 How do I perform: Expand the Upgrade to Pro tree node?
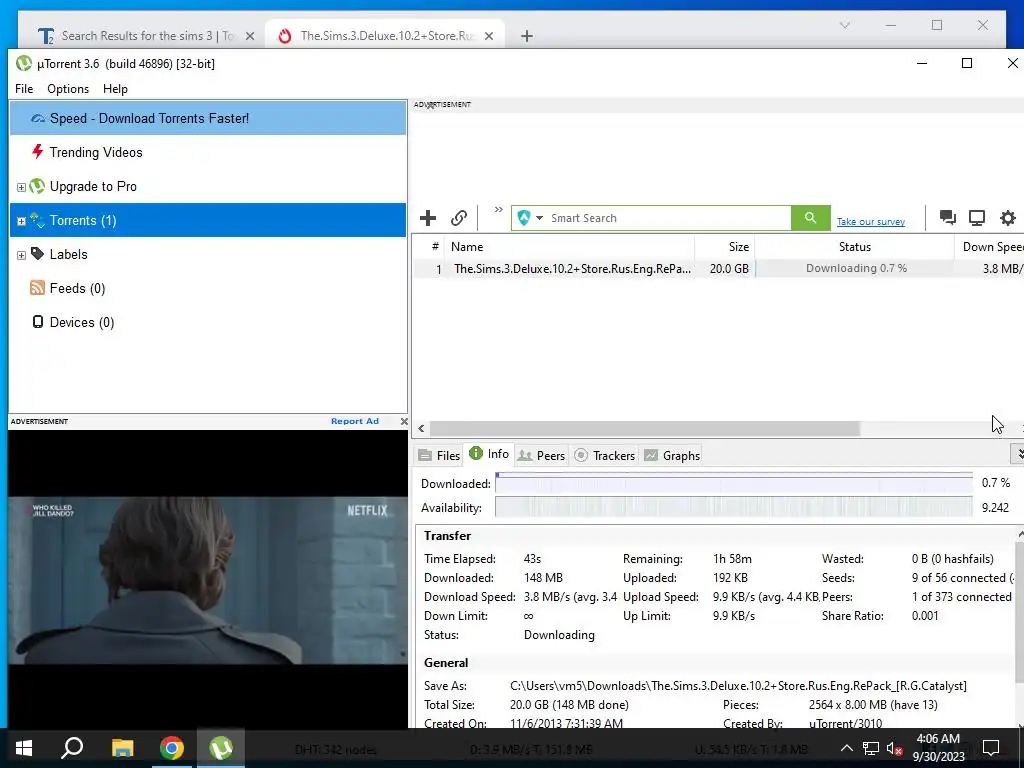(x=21, y=187)
